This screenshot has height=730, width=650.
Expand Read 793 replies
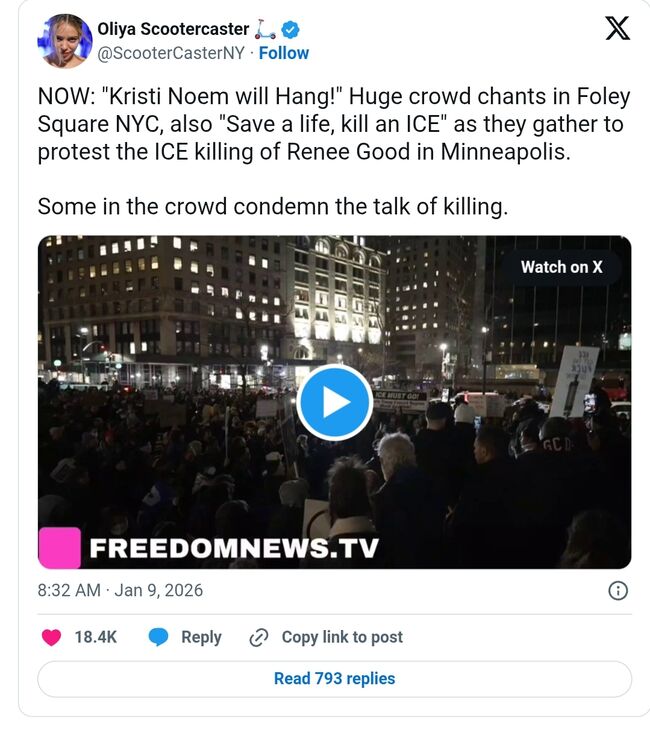334,679
